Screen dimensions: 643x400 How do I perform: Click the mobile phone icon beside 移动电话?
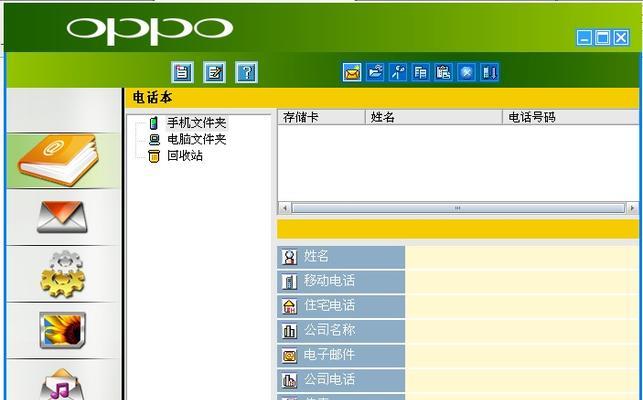290,281
